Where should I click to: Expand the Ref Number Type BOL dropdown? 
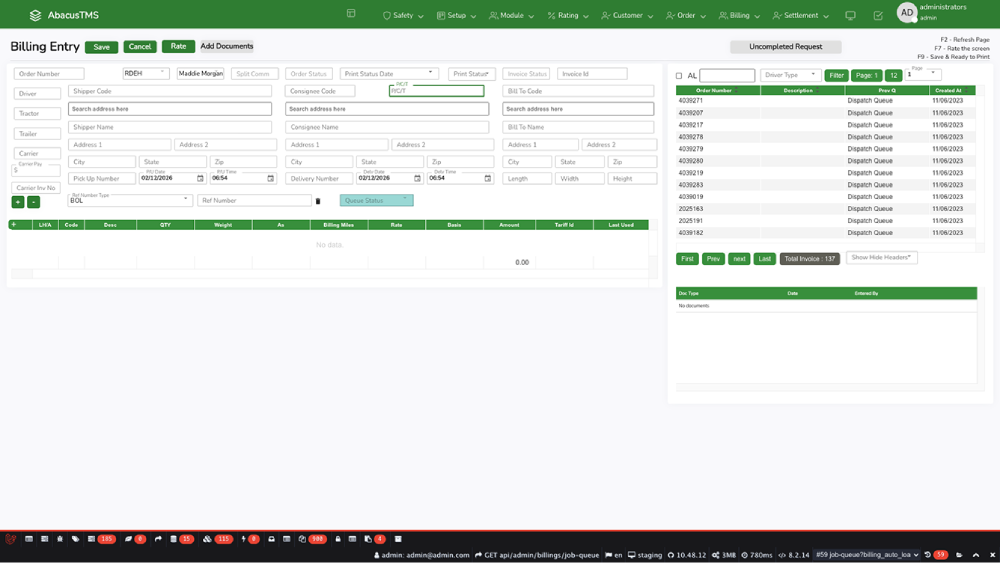click(x=130, y=200)
